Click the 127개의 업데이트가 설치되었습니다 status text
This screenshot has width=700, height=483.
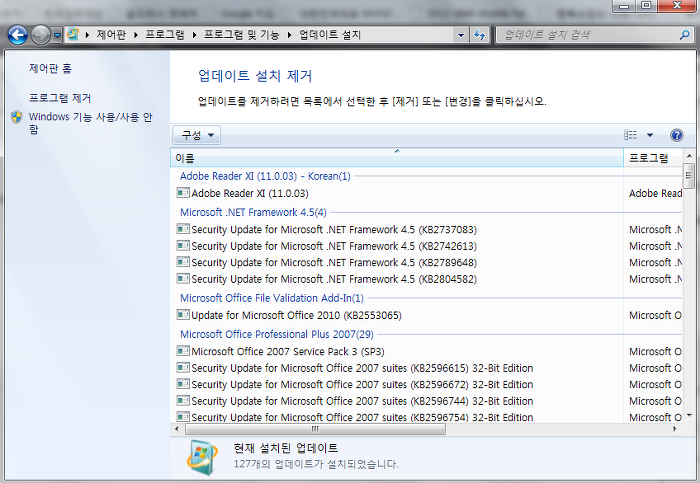[x=316, y=464]
